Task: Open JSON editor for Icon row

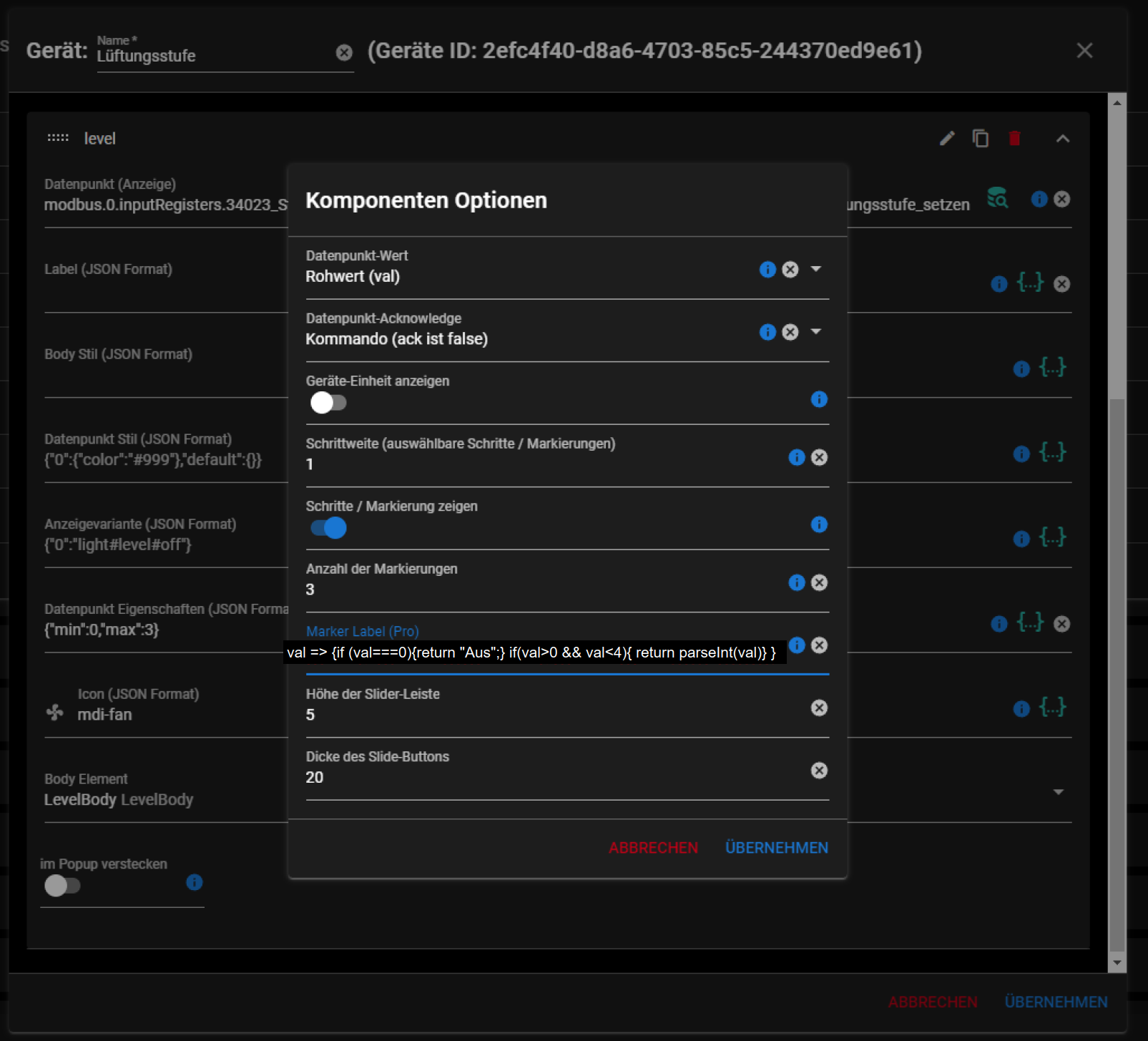Action: [1053, 707]
